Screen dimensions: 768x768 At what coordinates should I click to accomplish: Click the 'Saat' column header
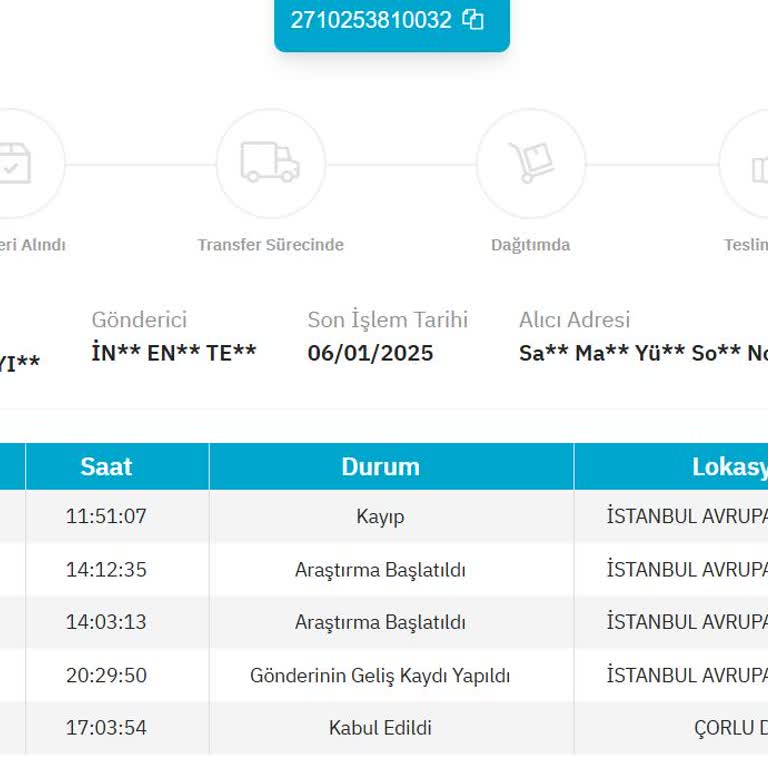click(x=106, y=467)
